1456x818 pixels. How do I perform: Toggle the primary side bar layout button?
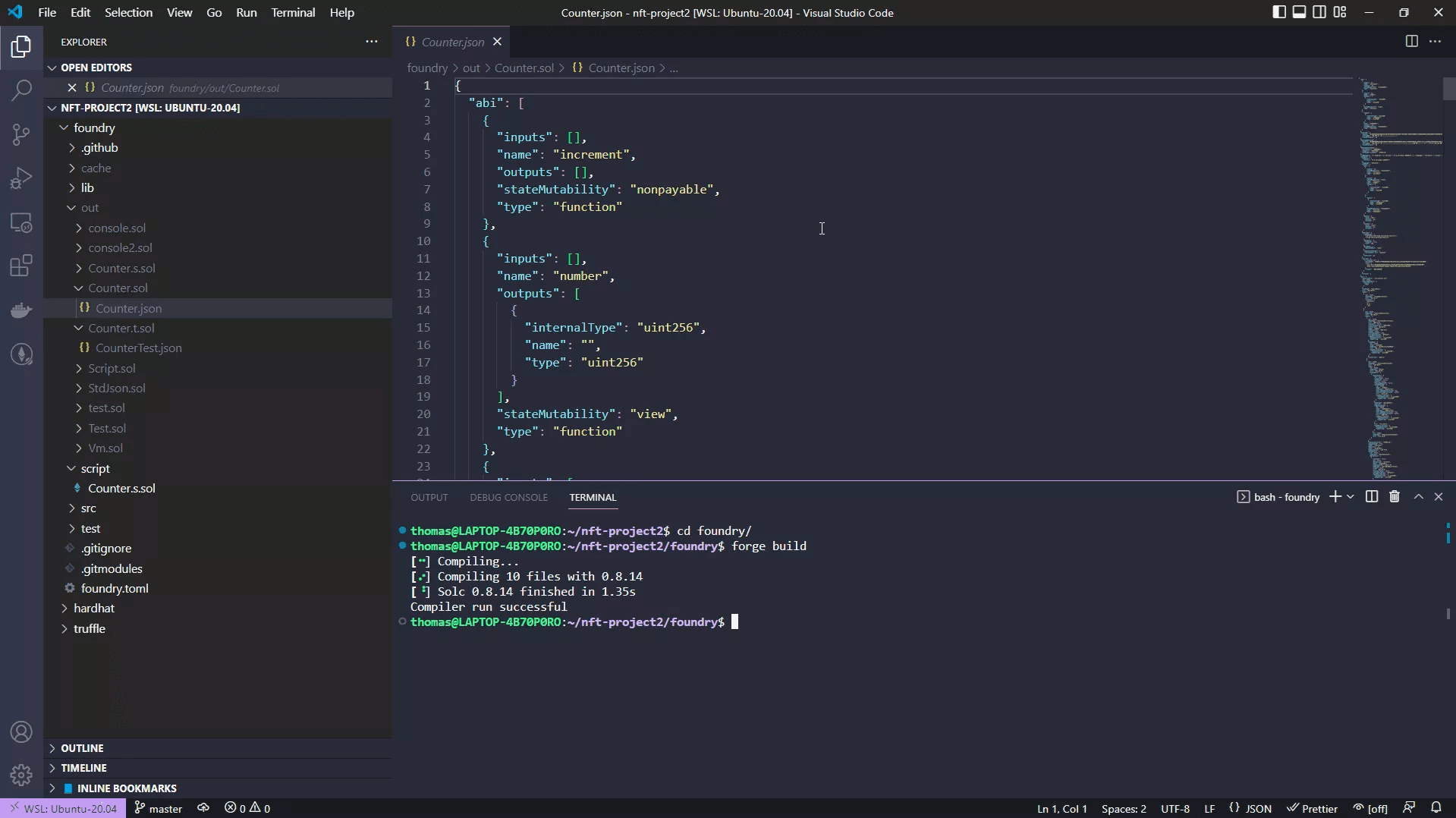click(x=1279, y=12)
